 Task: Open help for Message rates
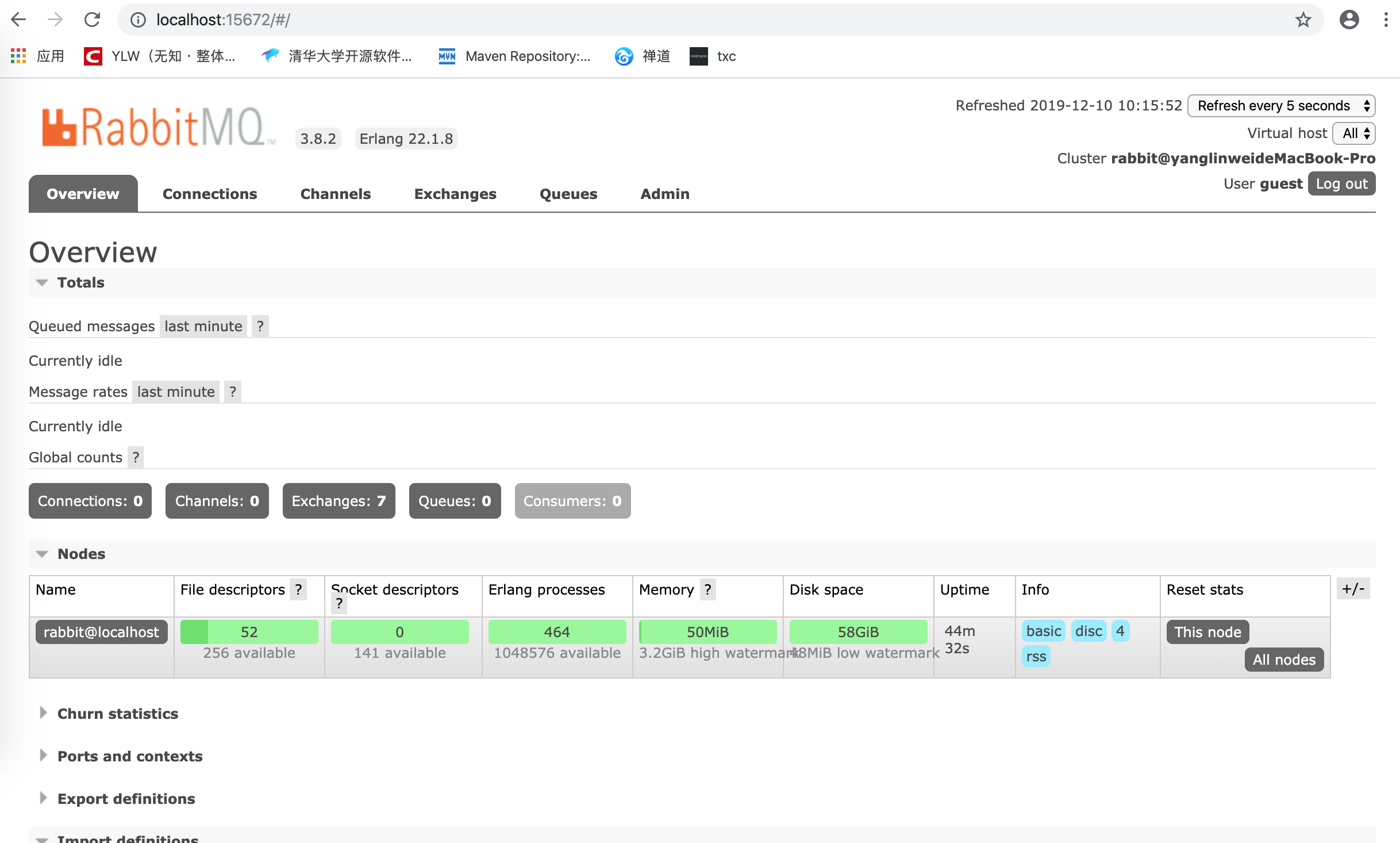(233, 392)
